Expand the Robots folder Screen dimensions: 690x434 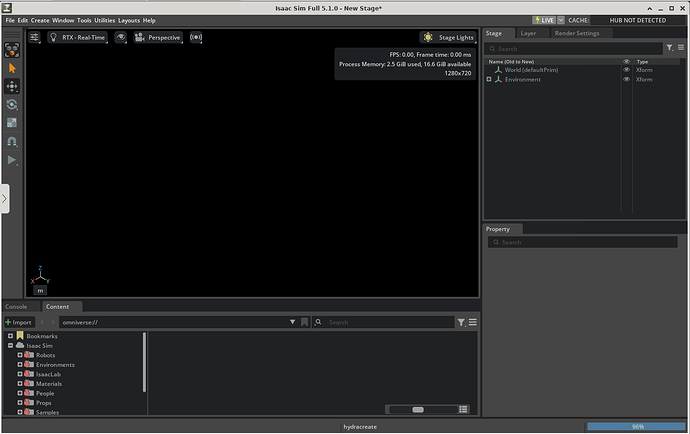click(x=20, y=355)
